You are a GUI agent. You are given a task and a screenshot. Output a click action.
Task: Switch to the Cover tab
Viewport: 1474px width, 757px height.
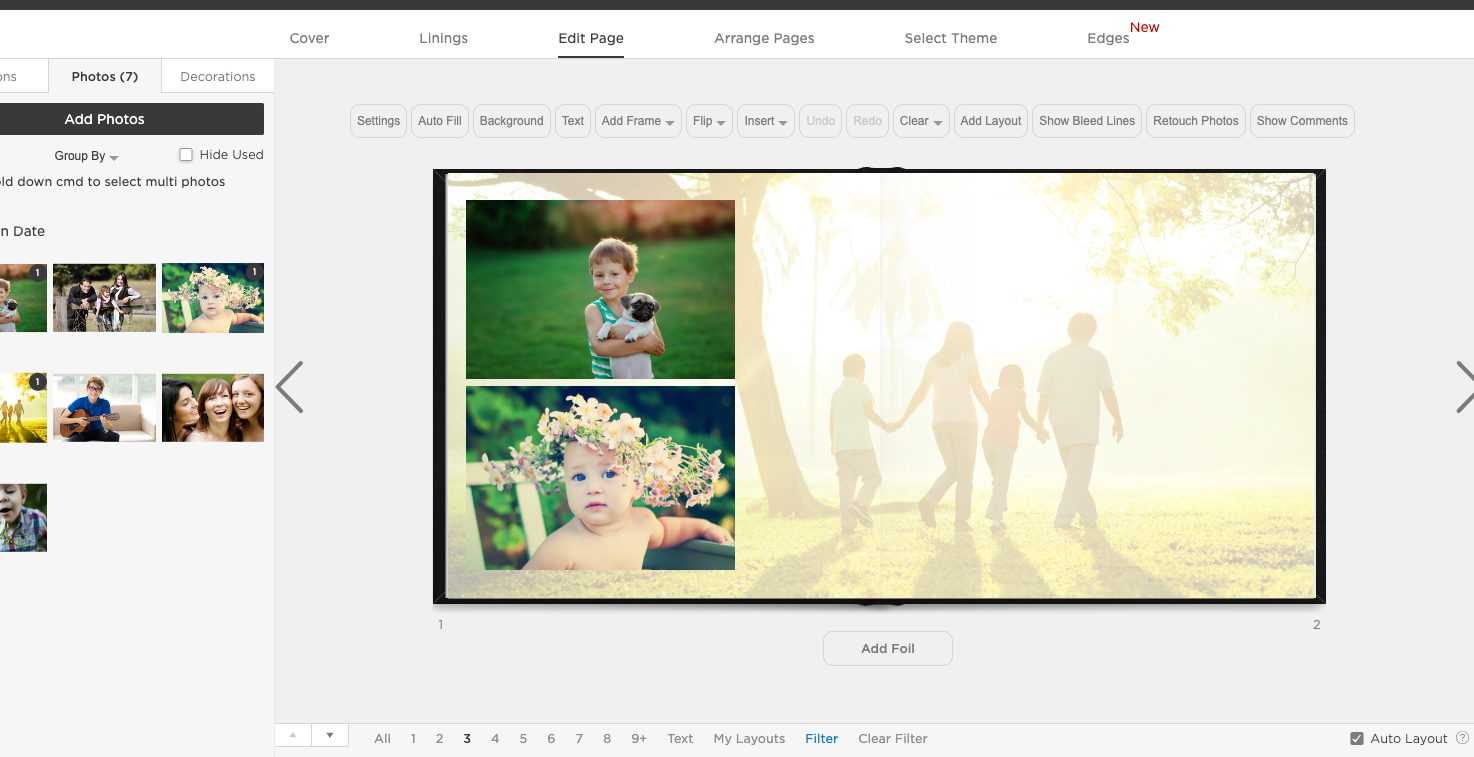309,38
